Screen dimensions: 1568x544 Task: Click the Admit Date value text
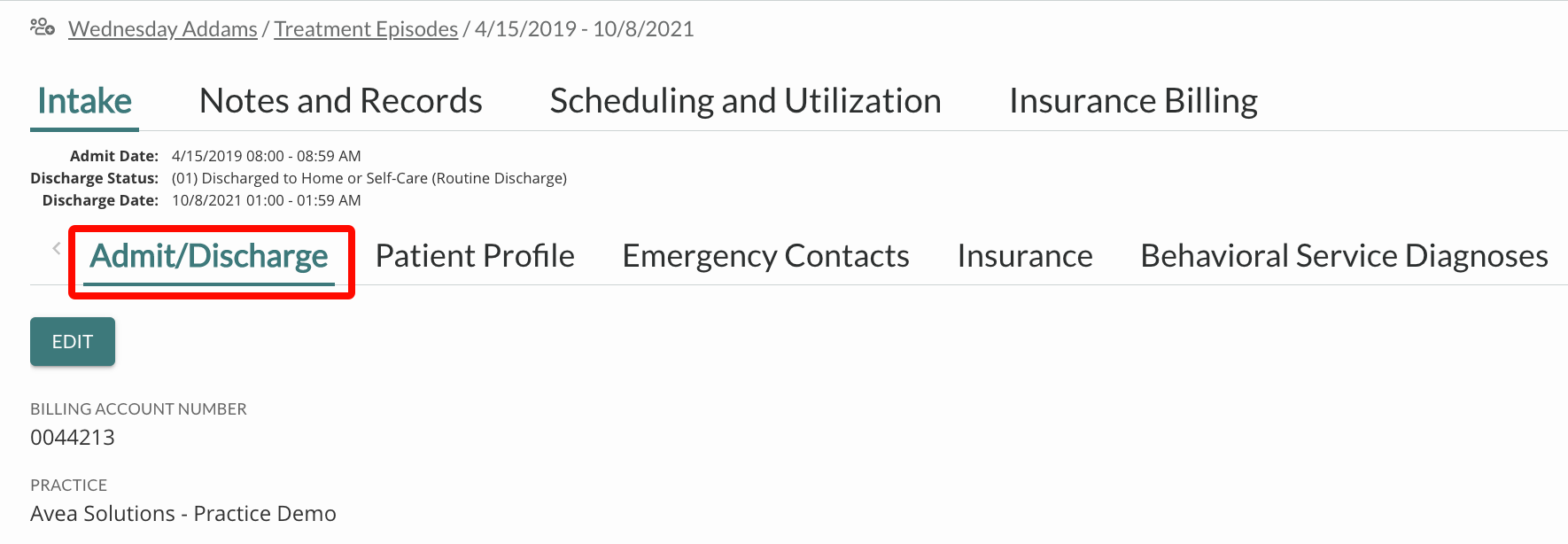(267, 156)
